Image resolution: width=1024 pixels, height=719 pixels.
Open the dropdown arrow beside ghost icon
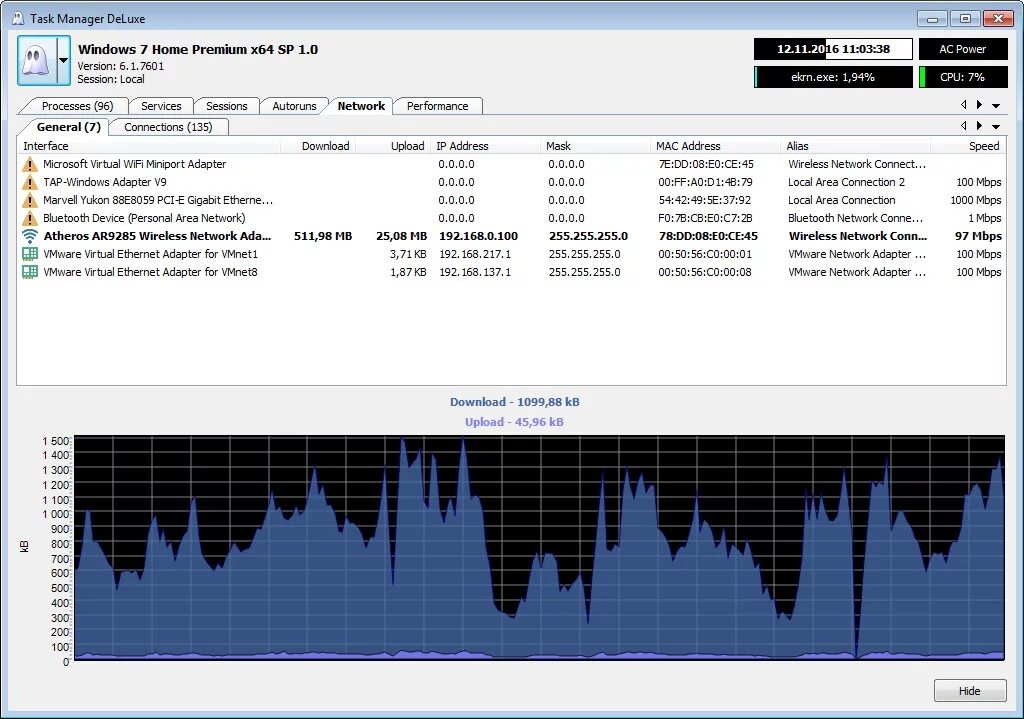point(63,61)
